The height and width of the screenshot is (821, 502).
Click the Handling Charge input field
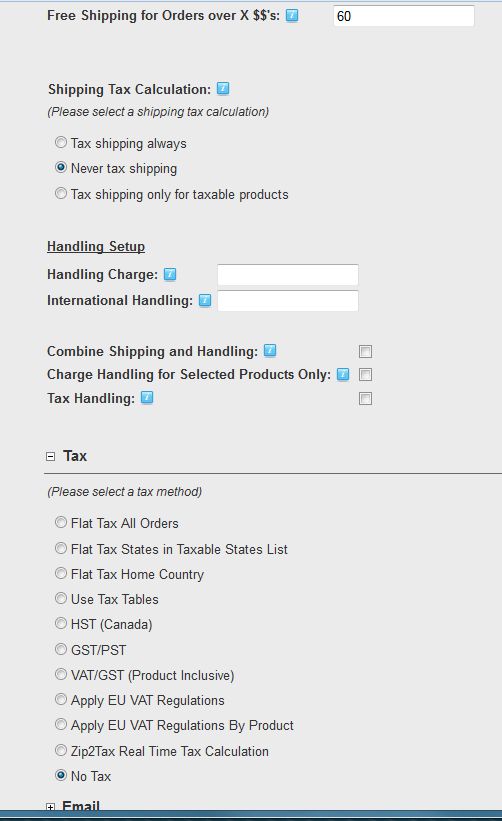click(288, 275)
